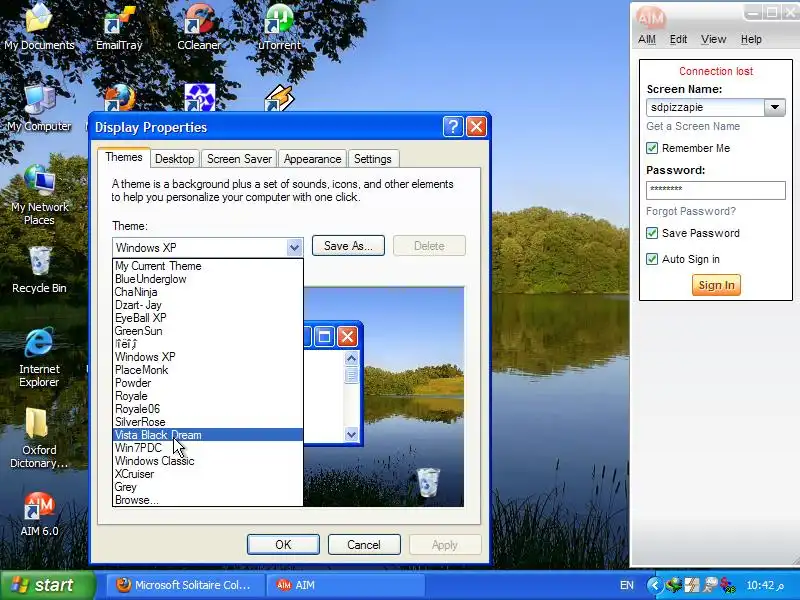The image size is (800, 600).
Task: Choose Vista Black Dream theme
Action: pos(208,435)
